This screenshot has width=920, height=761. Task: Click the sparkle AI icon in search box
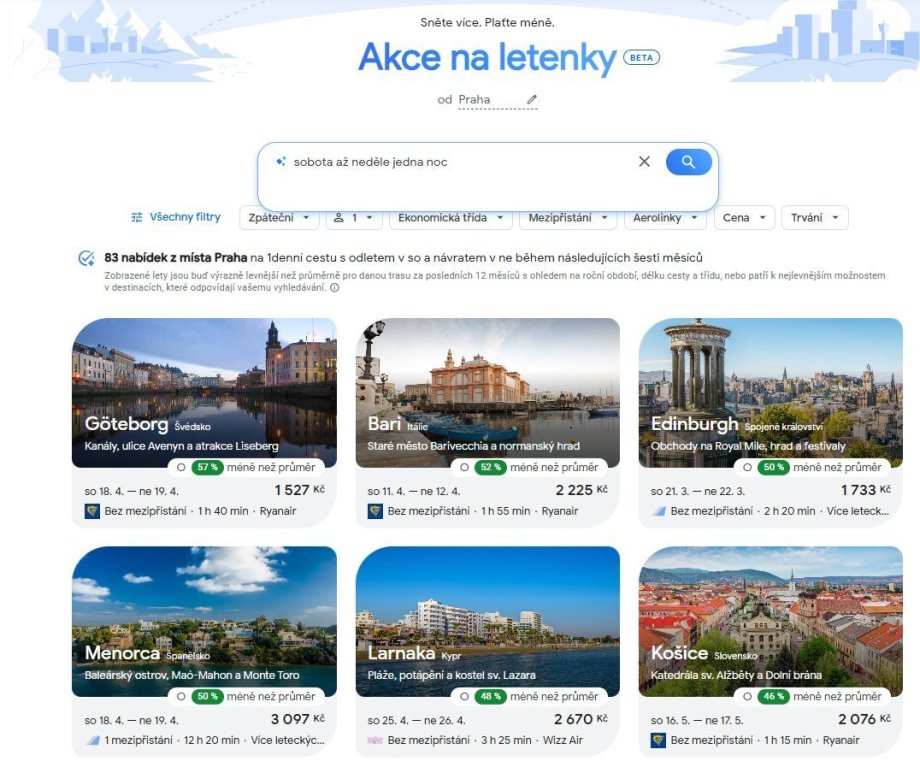(281, 161)
